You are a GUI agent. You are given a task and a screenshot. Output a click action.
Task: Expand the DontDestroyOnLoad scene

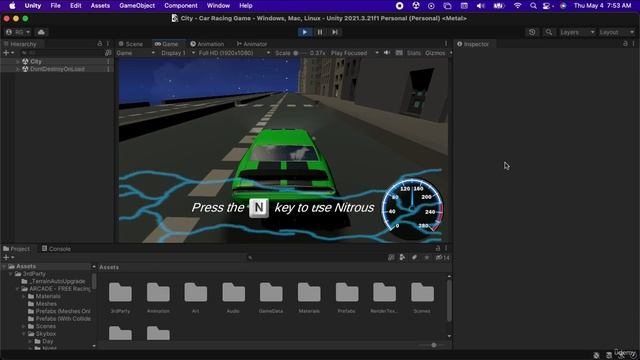pyautogui.click(x=18, y=69)
